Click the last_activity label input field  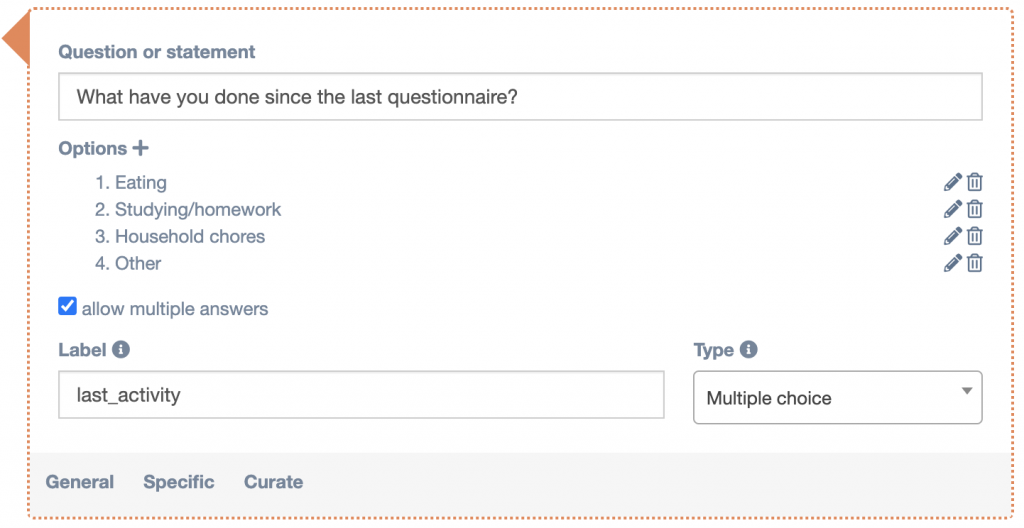click(x=361, y=395)
